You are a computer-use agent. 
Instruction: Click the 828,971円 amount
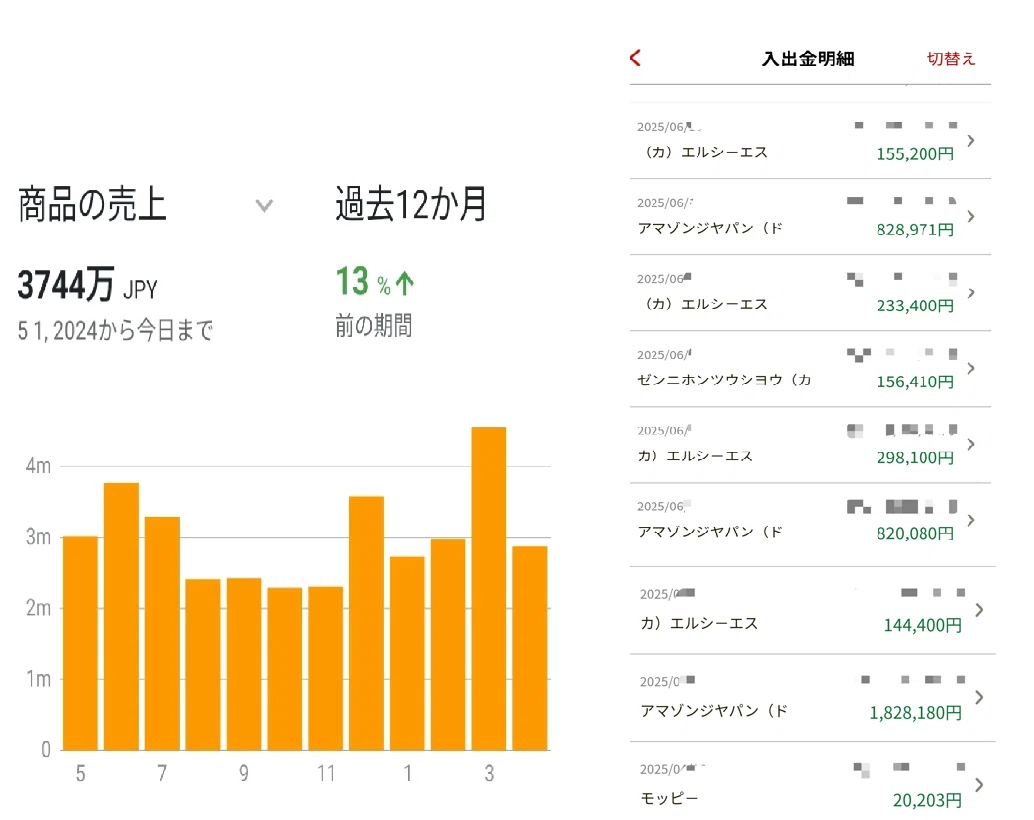915,230
